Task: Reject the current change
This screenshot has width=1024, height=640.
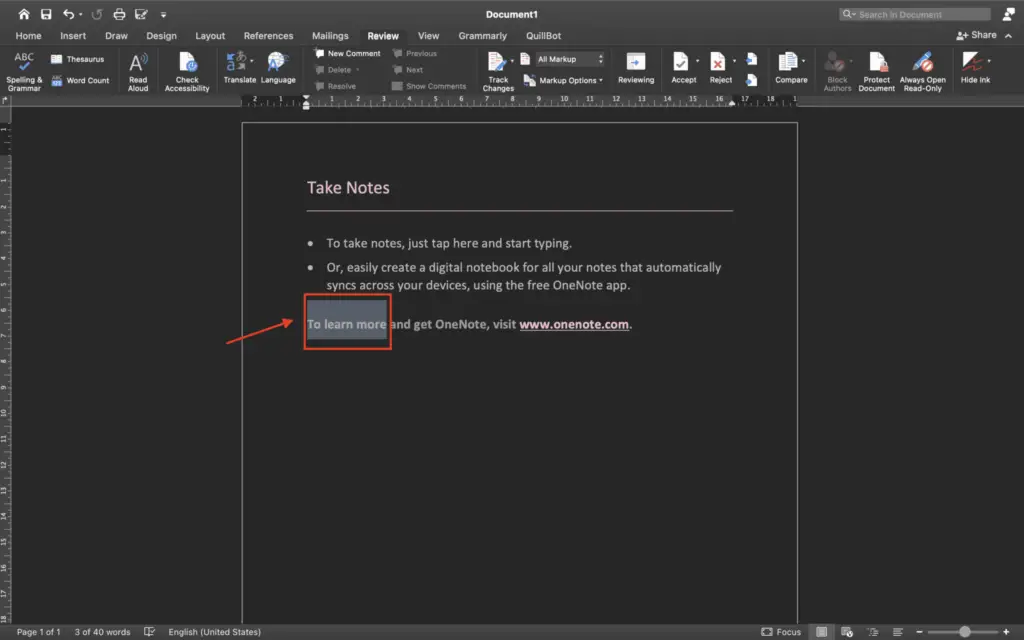Action: tap(718, 68)
